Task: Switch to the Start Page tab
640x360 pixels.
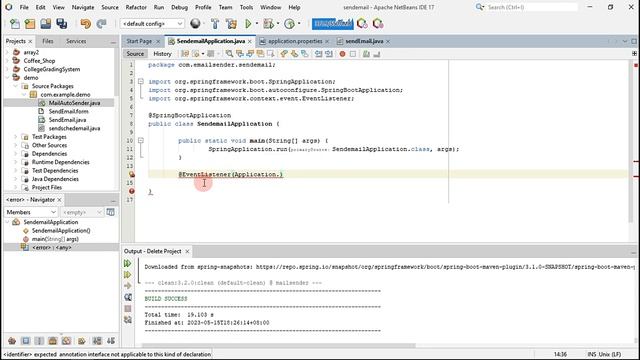Action: click(139, 41)
